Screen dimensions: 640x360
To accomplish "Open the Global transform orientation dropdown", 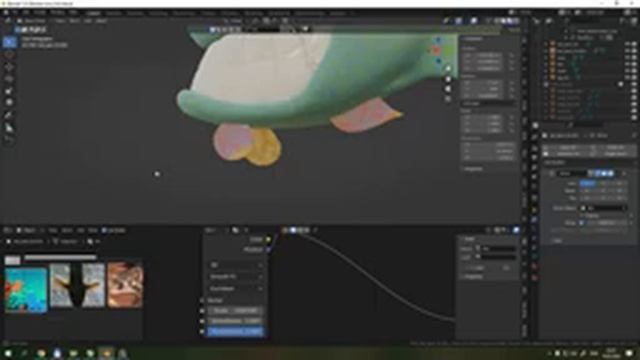I will pyautogui.click(x=234, y=20).
